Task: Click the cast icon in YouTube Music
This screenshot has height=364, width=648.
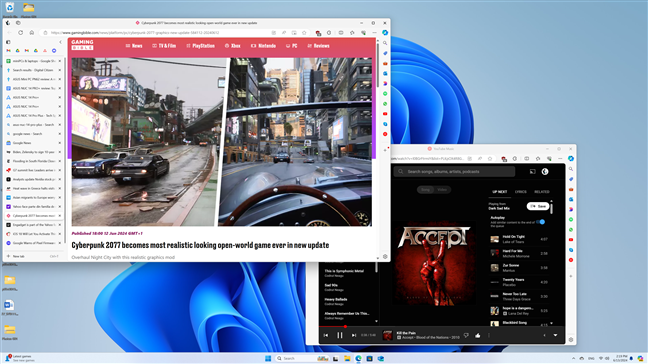Action: (x=532, y=171)
